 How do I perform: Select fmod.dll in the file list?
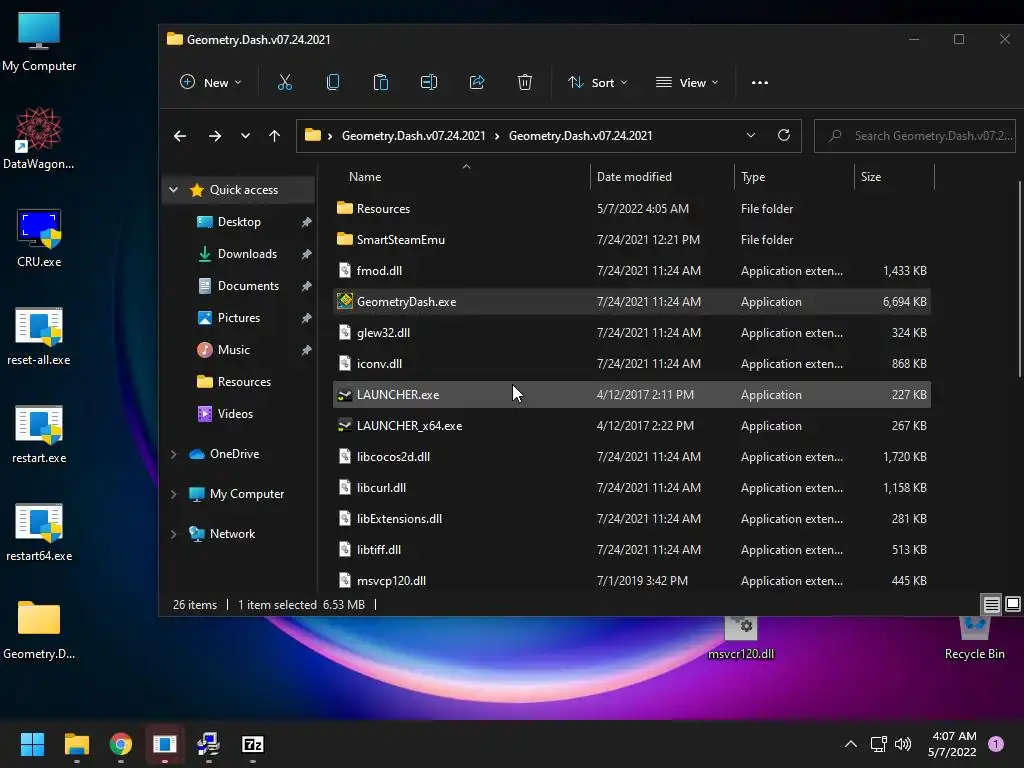tap(632, 271)
